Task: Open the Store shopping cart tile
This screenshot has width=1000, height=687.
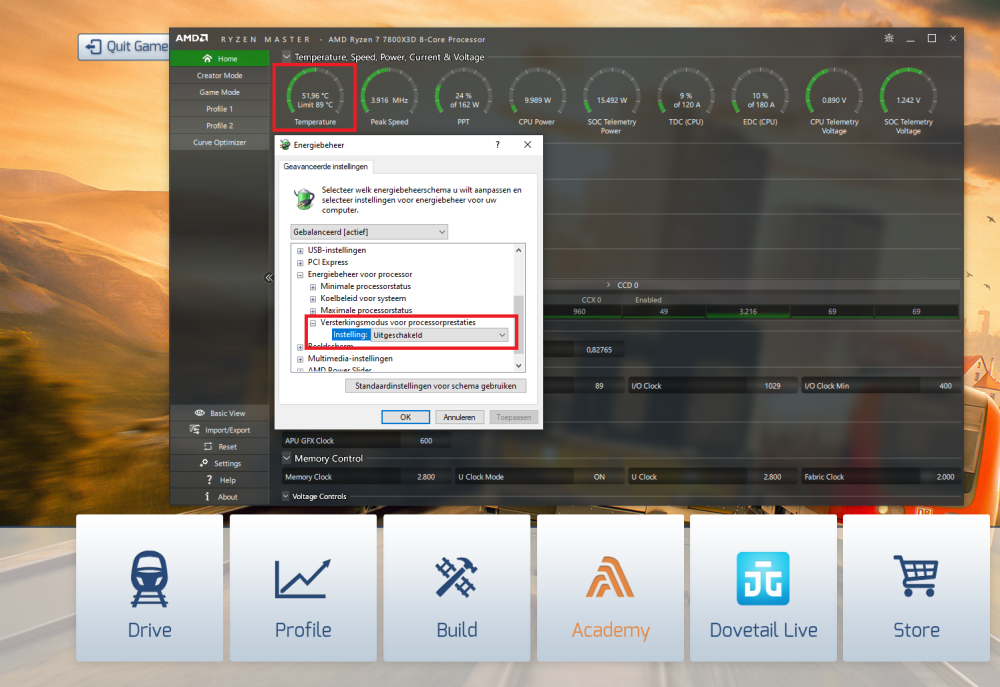Action: pyautogui.click(x=916, y=588)
